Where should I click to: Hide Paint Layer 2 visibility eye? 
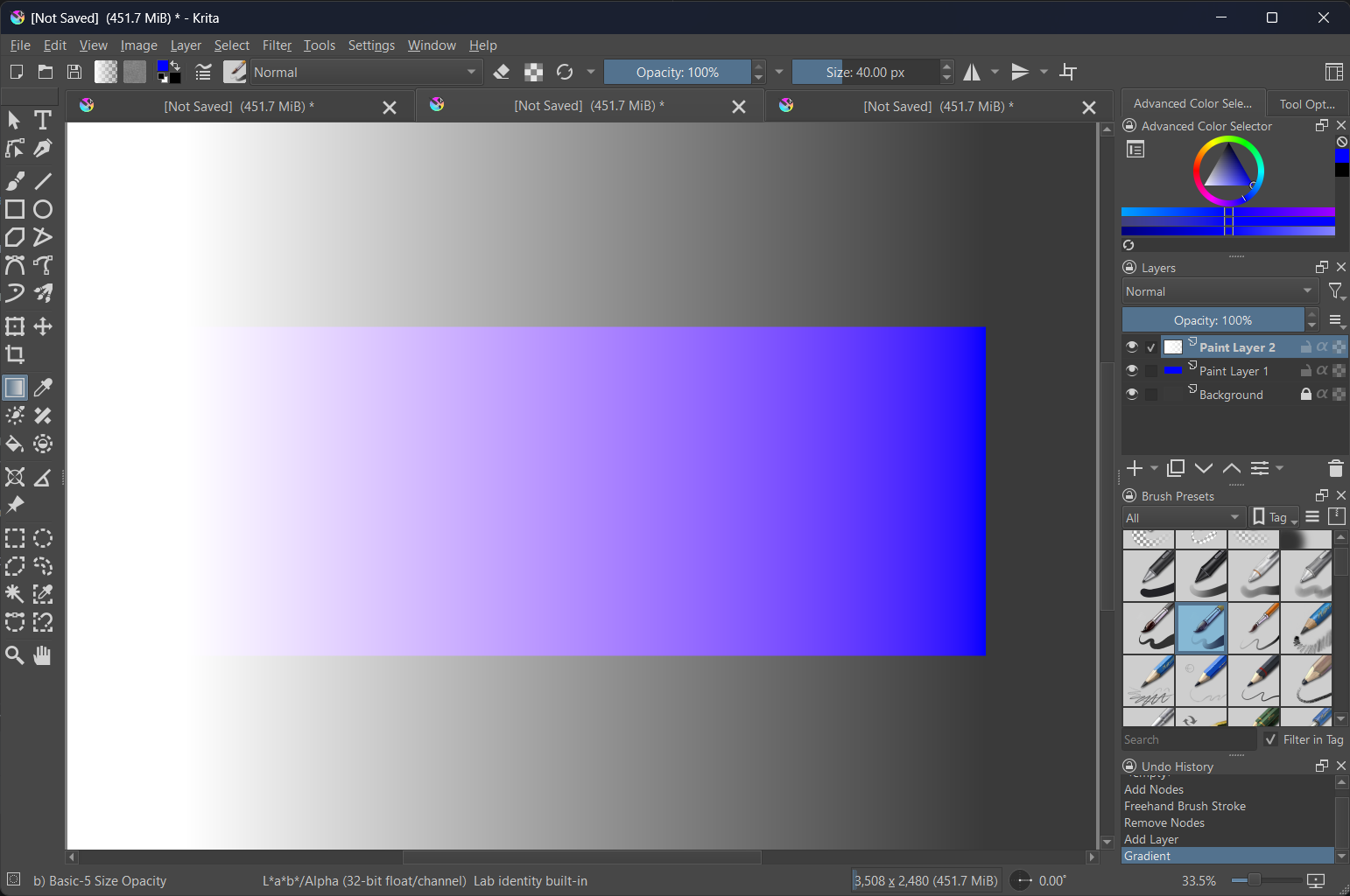coord(1132,347)
